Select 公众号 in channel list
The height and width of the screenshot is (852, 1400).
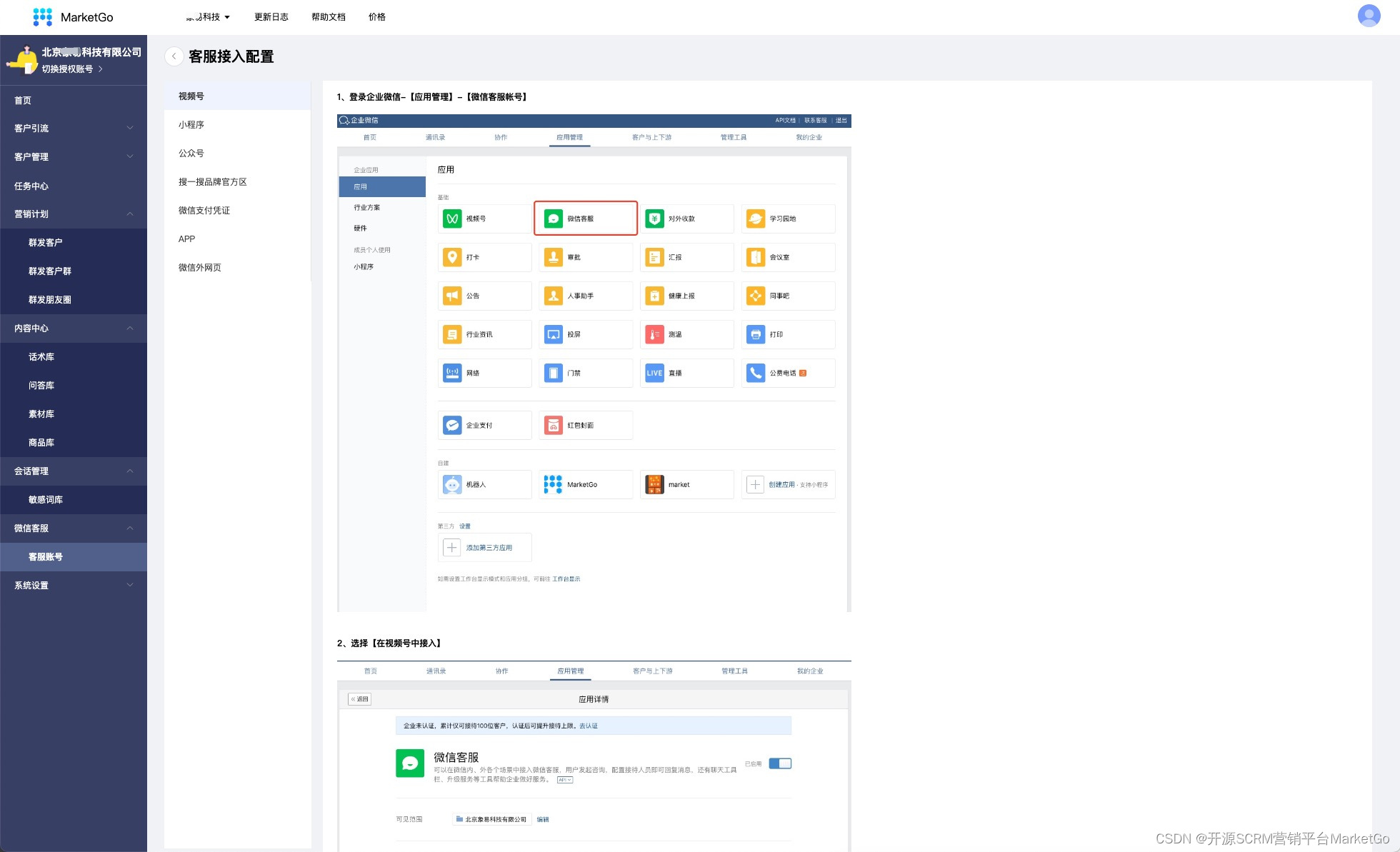coord(191,153)
